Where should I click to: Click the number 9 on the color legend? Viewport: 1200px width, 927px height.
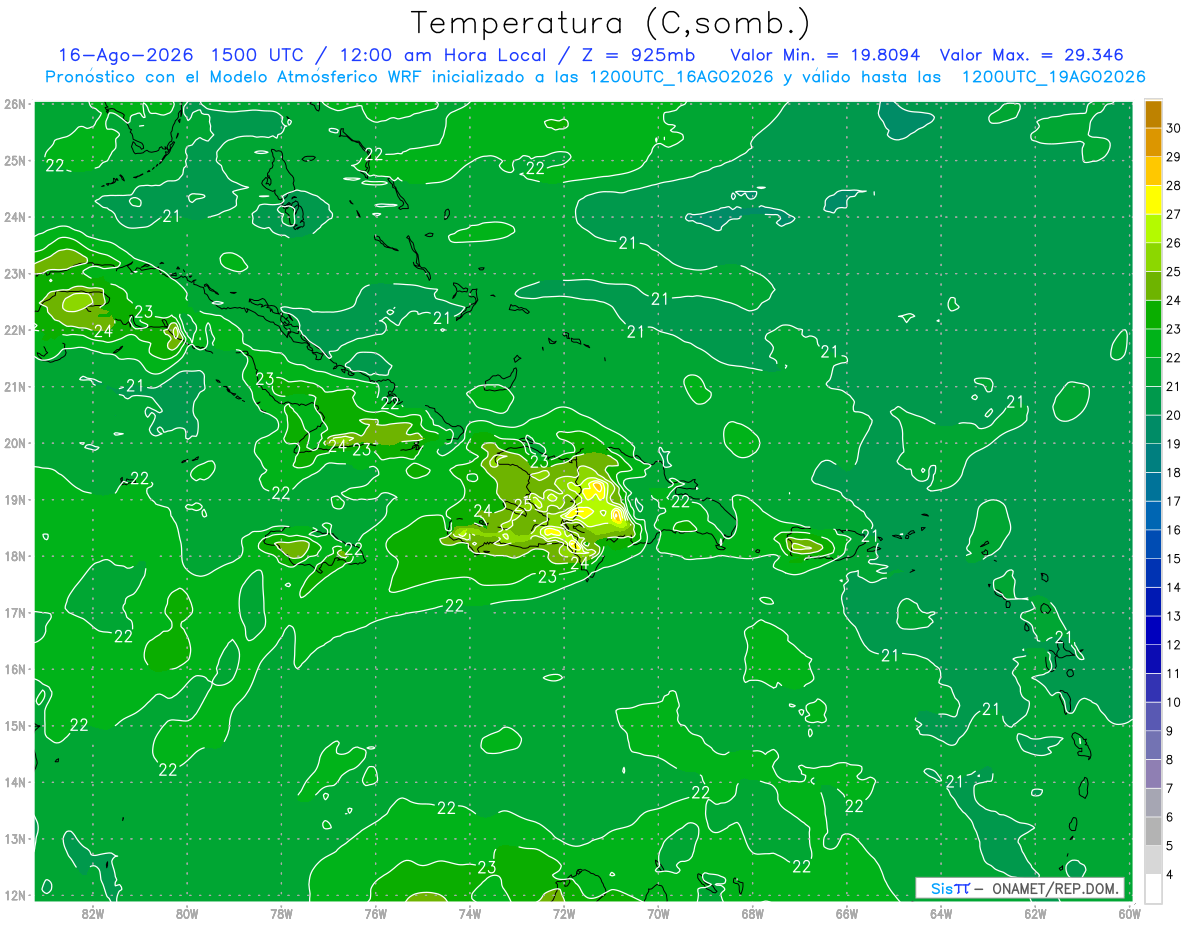click(1171, 731)
